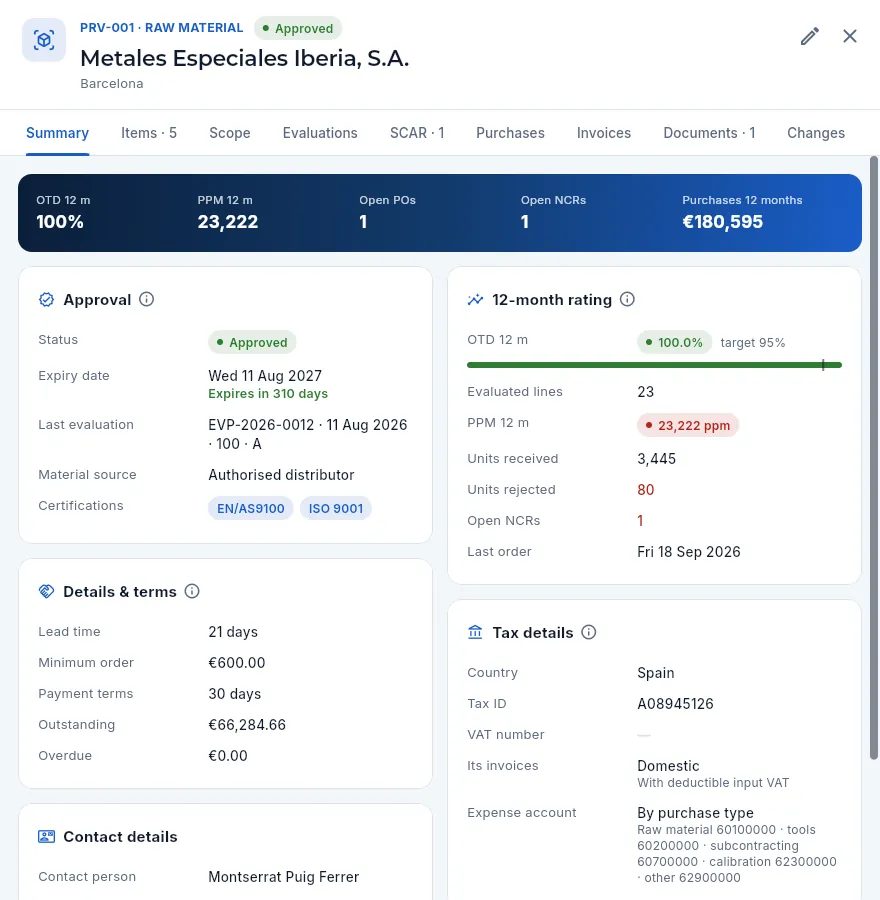
Task: Switch to the Summary tab
Action: 57,133
